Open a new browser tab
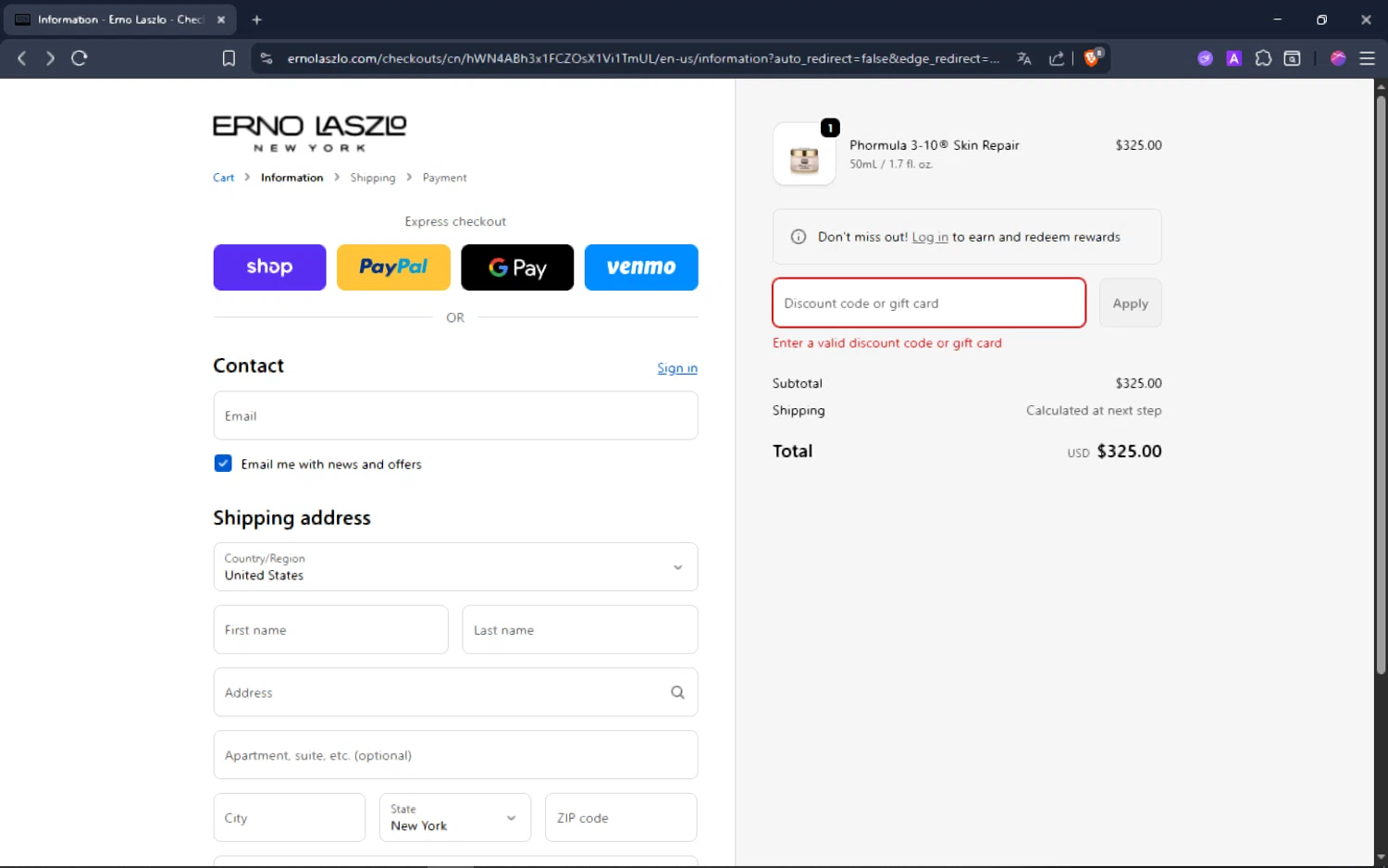 coord(257,19)
